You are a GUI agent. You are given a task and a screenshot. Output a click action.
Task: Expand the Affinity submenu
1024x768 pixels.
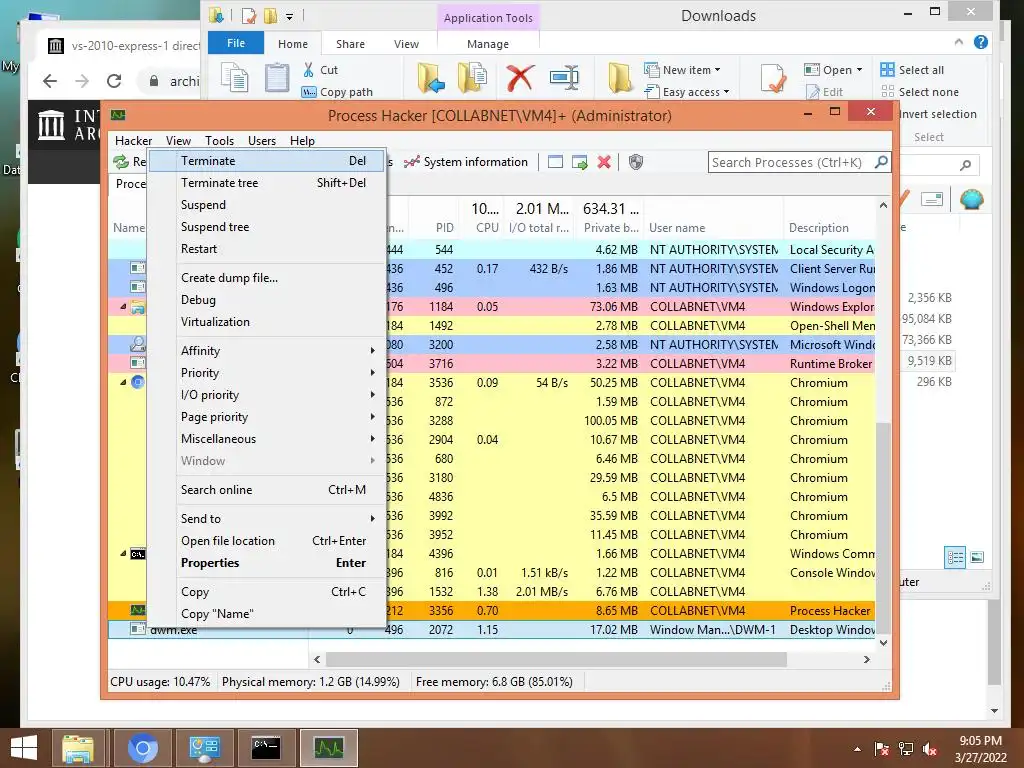(267, 351)
